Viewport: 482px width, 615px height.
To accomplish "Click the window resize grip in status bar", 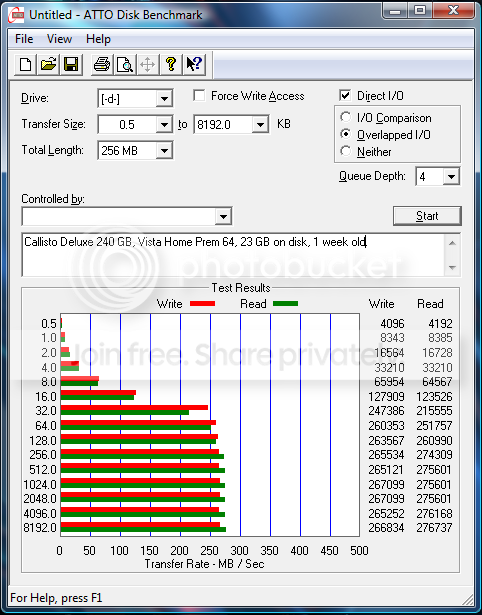I will 467,599.
